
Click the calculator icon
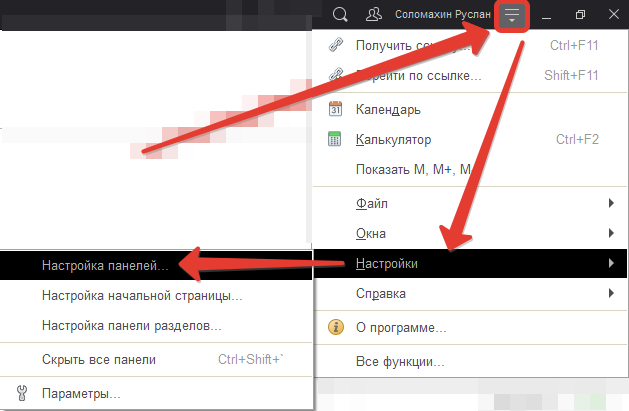(x=335, y=139)
